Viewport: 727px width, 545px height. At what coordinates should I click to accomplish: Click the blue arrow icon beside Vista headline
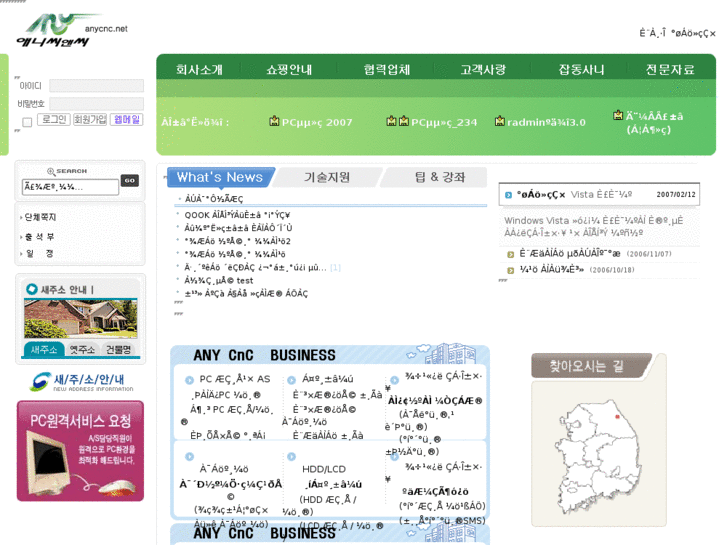tap(508, 195)
